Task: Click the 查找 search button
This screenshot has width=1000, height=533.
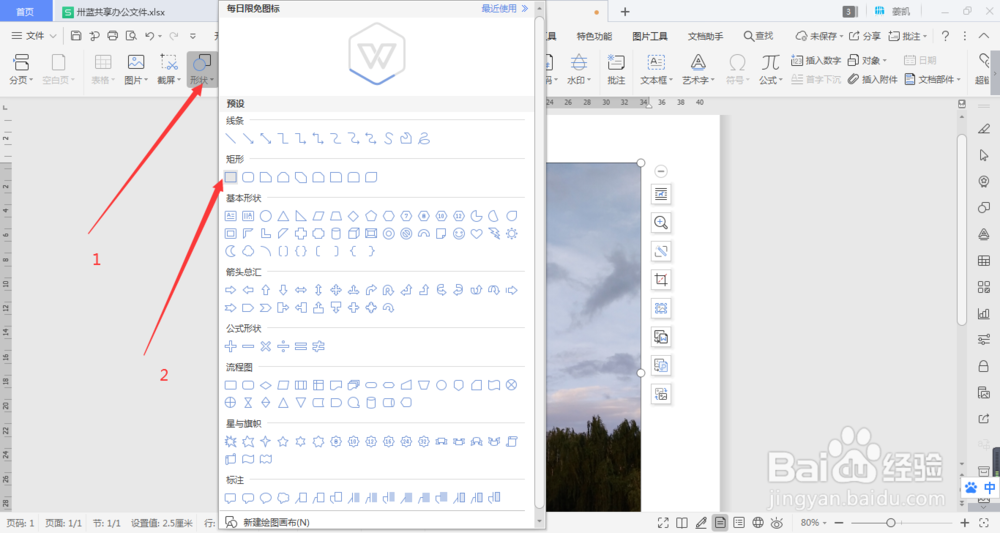Action: pos(758,36)
